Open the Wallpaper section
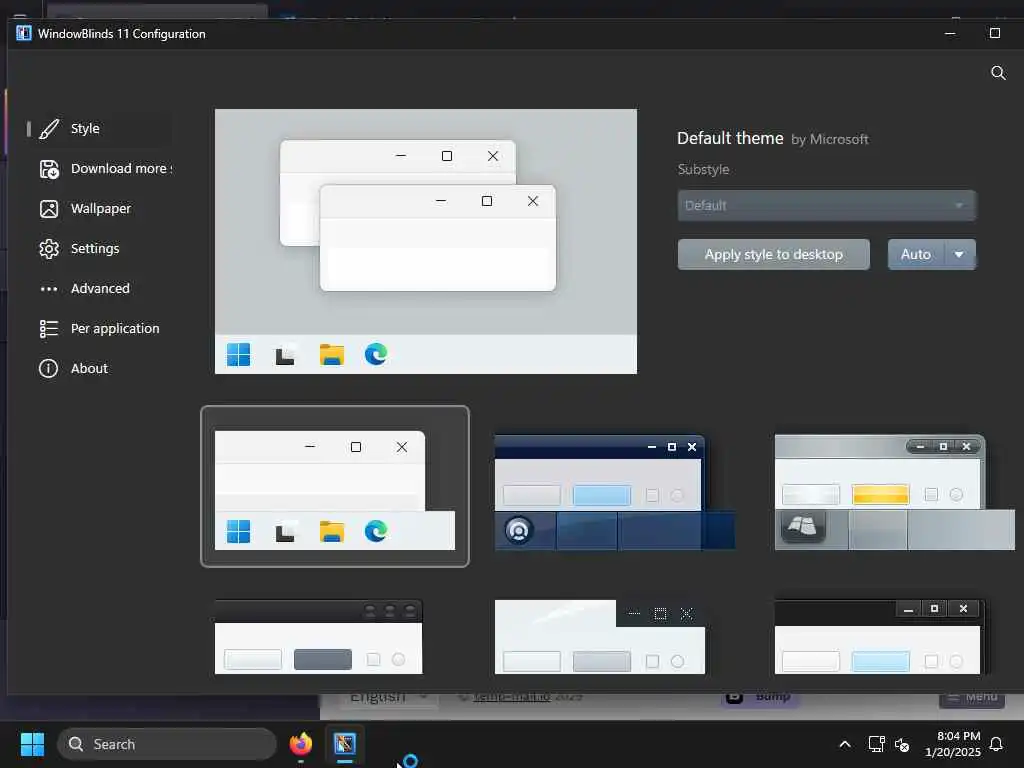 100,209
